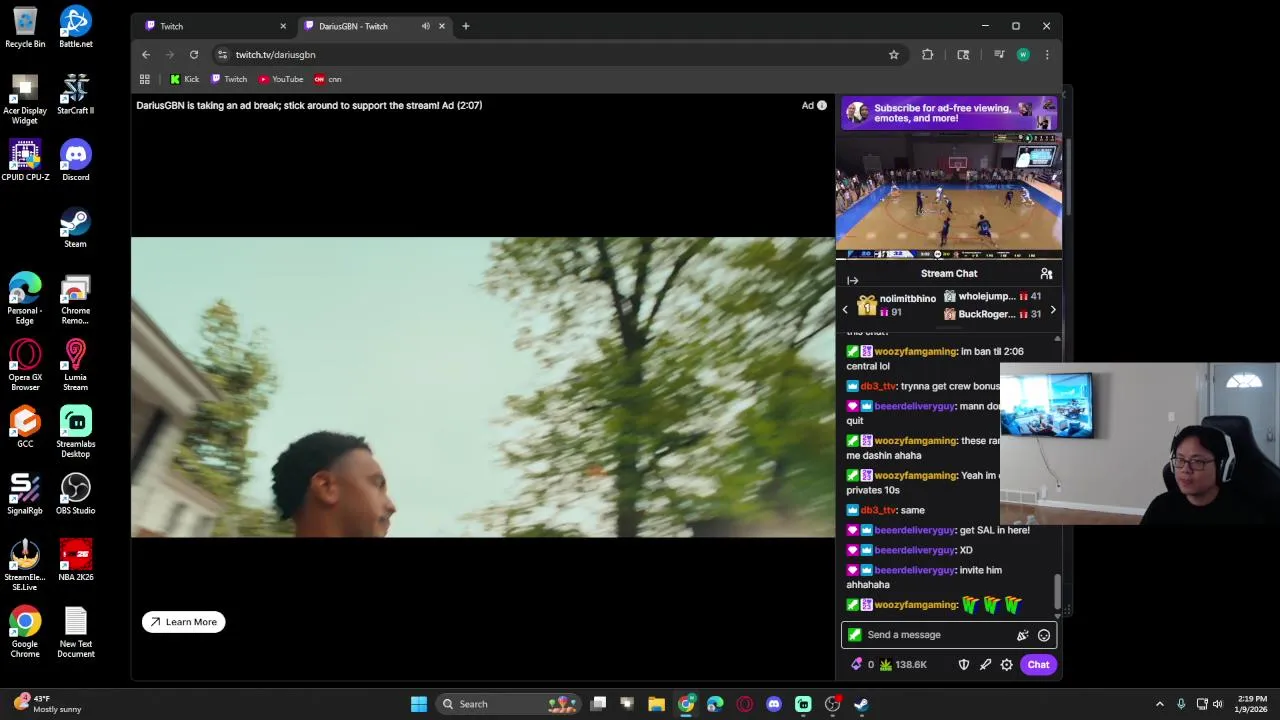This screenshot has width=1280, height=720.
Task: Launch the OBS Studio desktop shortcut
Action: [76, 494]
